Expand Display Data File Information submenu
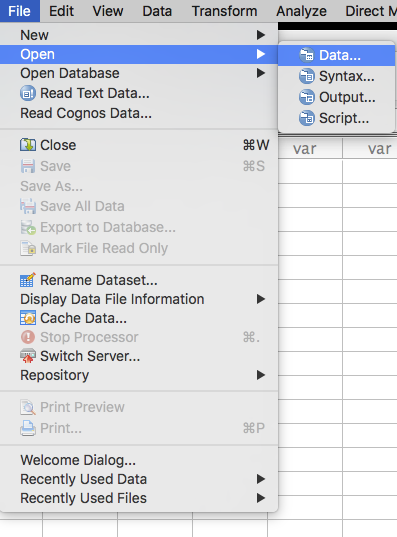The width and height of the screenshot is (397, 537). coord(261,299)
